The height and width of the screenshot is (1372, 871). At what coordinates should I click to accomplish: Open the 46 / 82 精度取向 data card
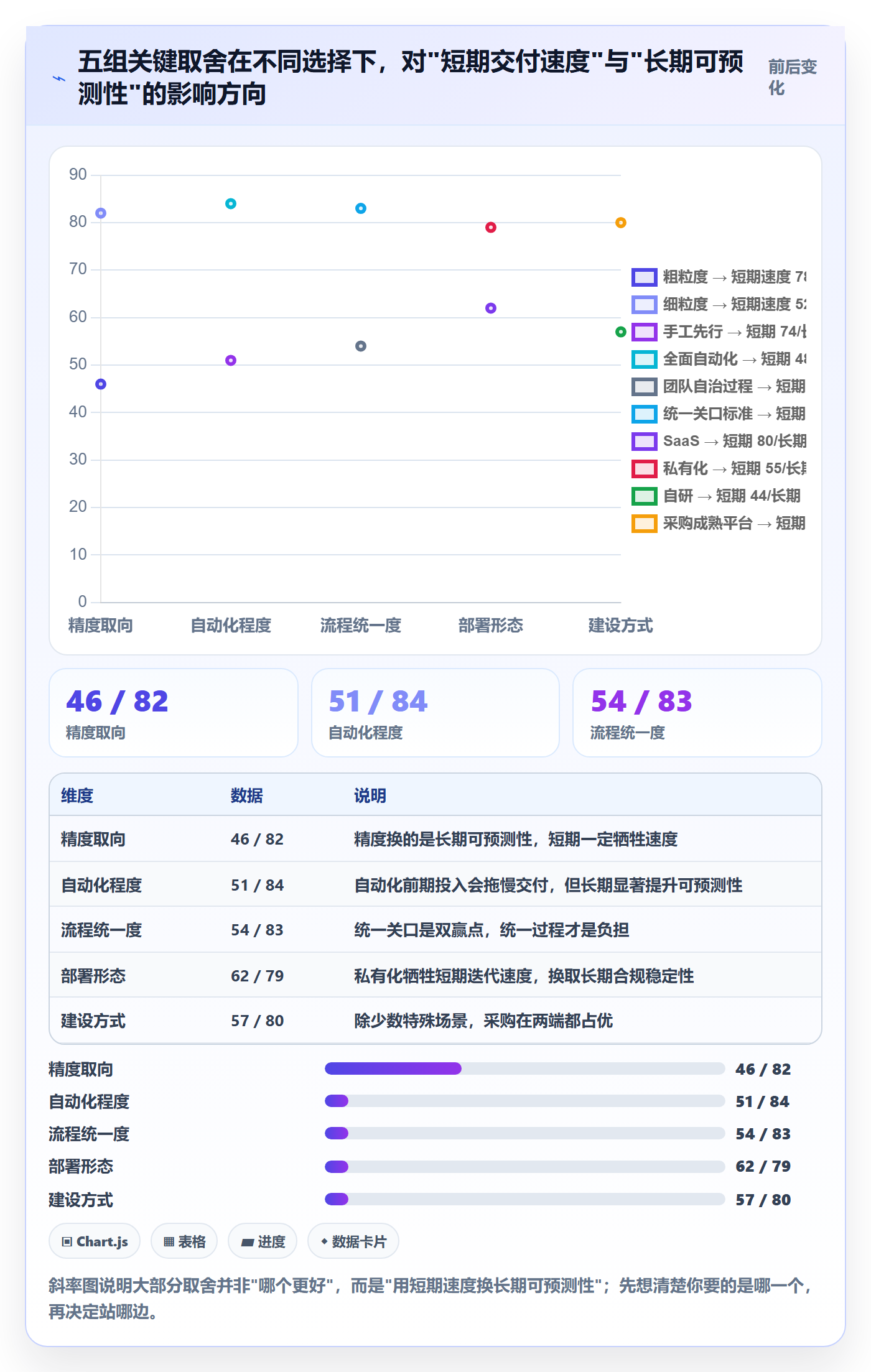(x=174, y=713)
